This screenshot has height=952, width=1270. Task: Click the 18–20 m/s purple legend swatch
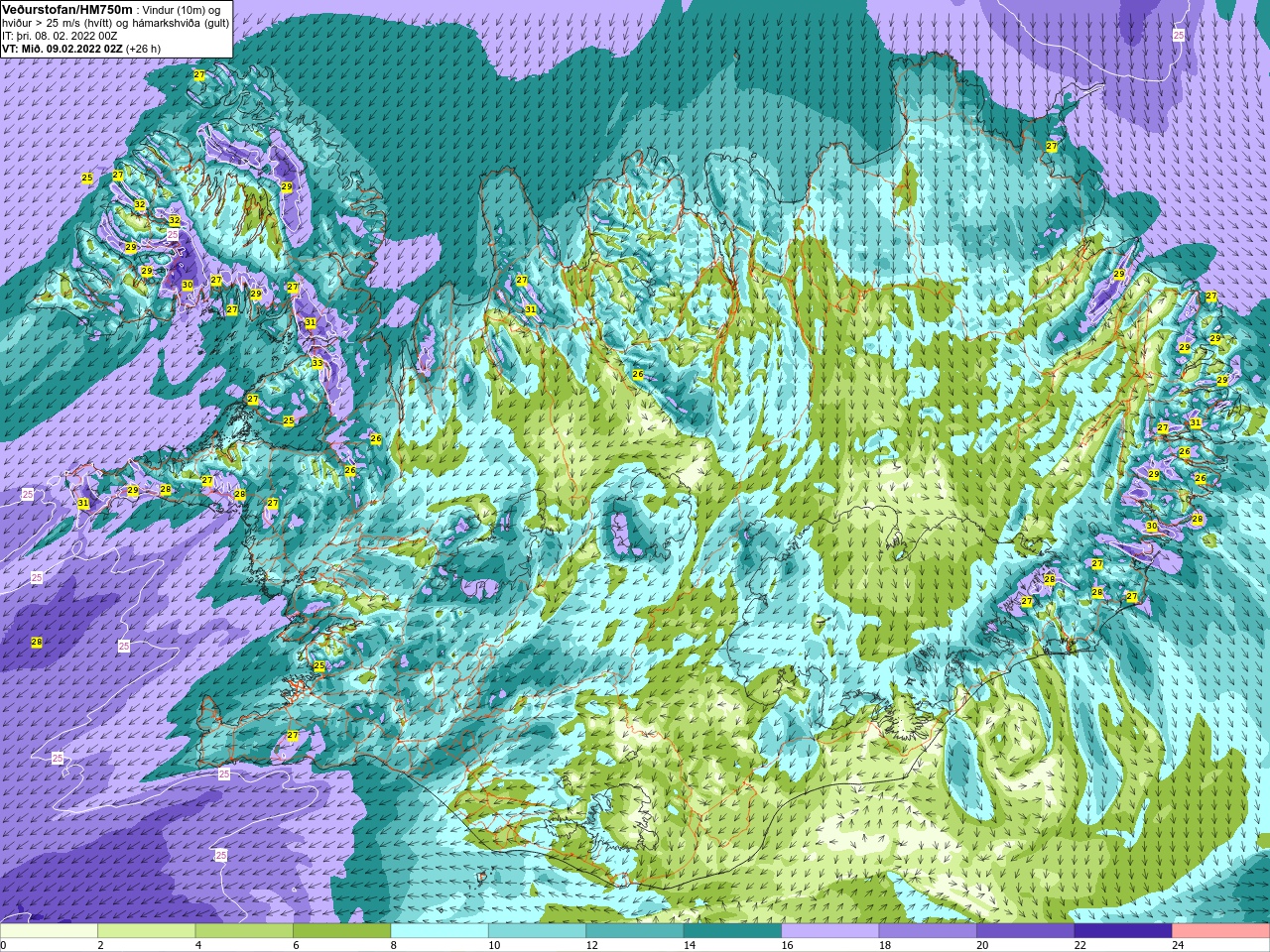[928, 931]
